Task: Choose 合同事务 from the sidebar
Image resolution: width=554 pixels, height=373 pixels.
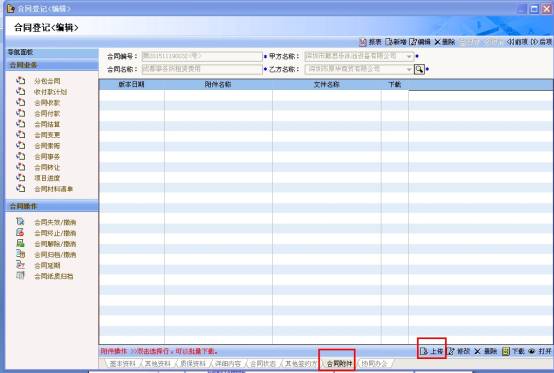Action: coord(47,156)
